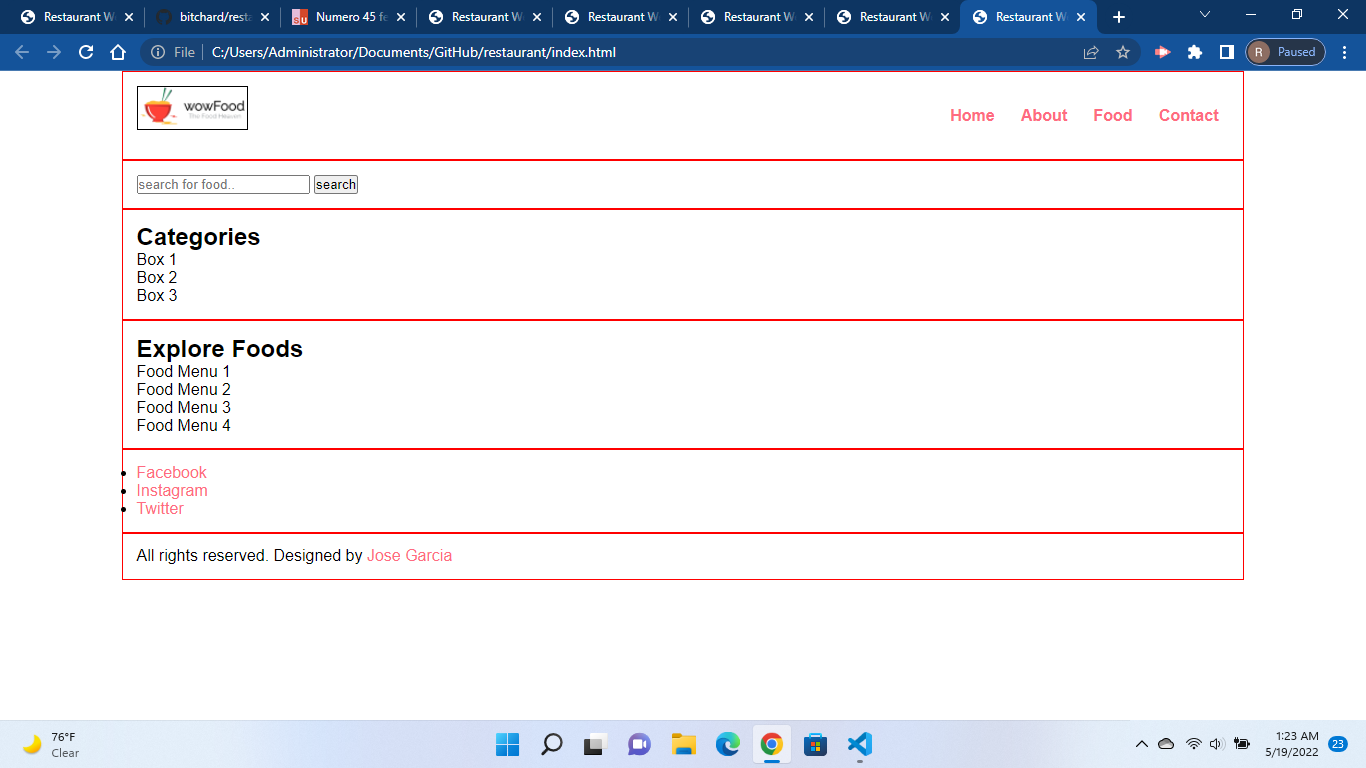The height and width of the screenshot is (768, 1366).
Task: Launch File Explorer from the taskbar
Action: click(683, 744)
